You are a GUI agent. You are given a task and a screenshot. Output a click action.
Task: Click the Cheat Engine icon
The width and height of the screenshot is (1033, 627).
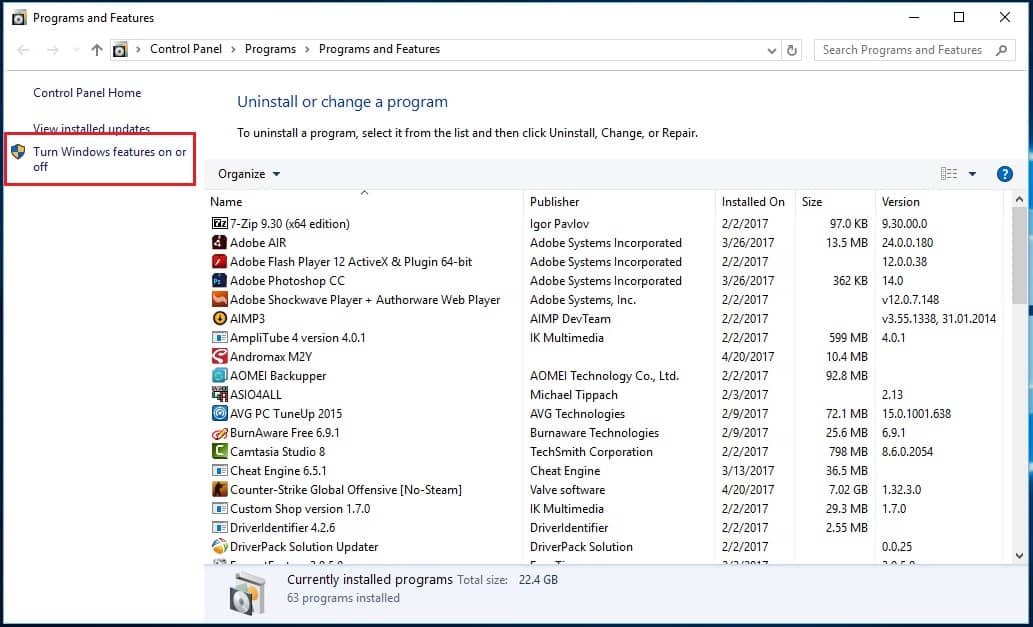(x=219, y=471)
